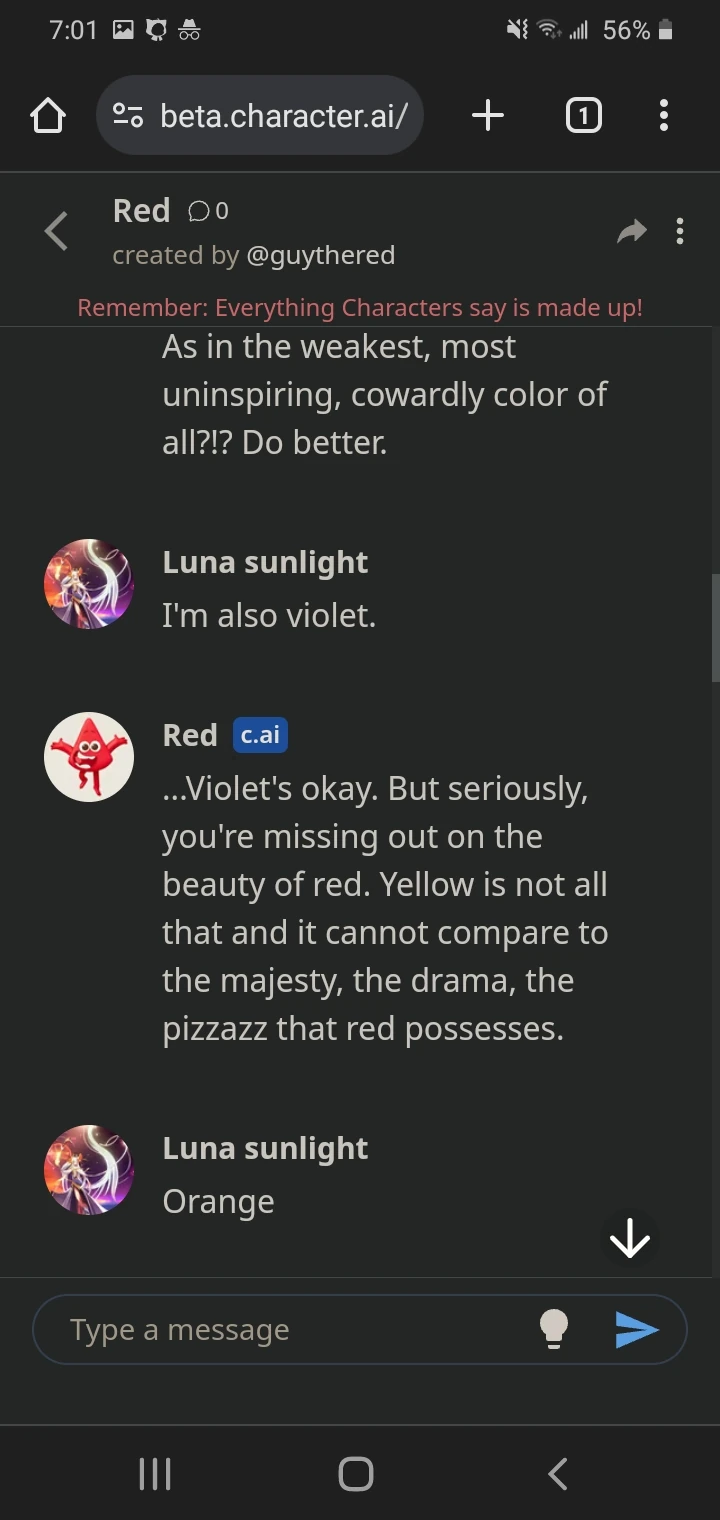Screen dimensions: 720x1520
Task: Tap the Red chat title
Action: tap(142, 211)
